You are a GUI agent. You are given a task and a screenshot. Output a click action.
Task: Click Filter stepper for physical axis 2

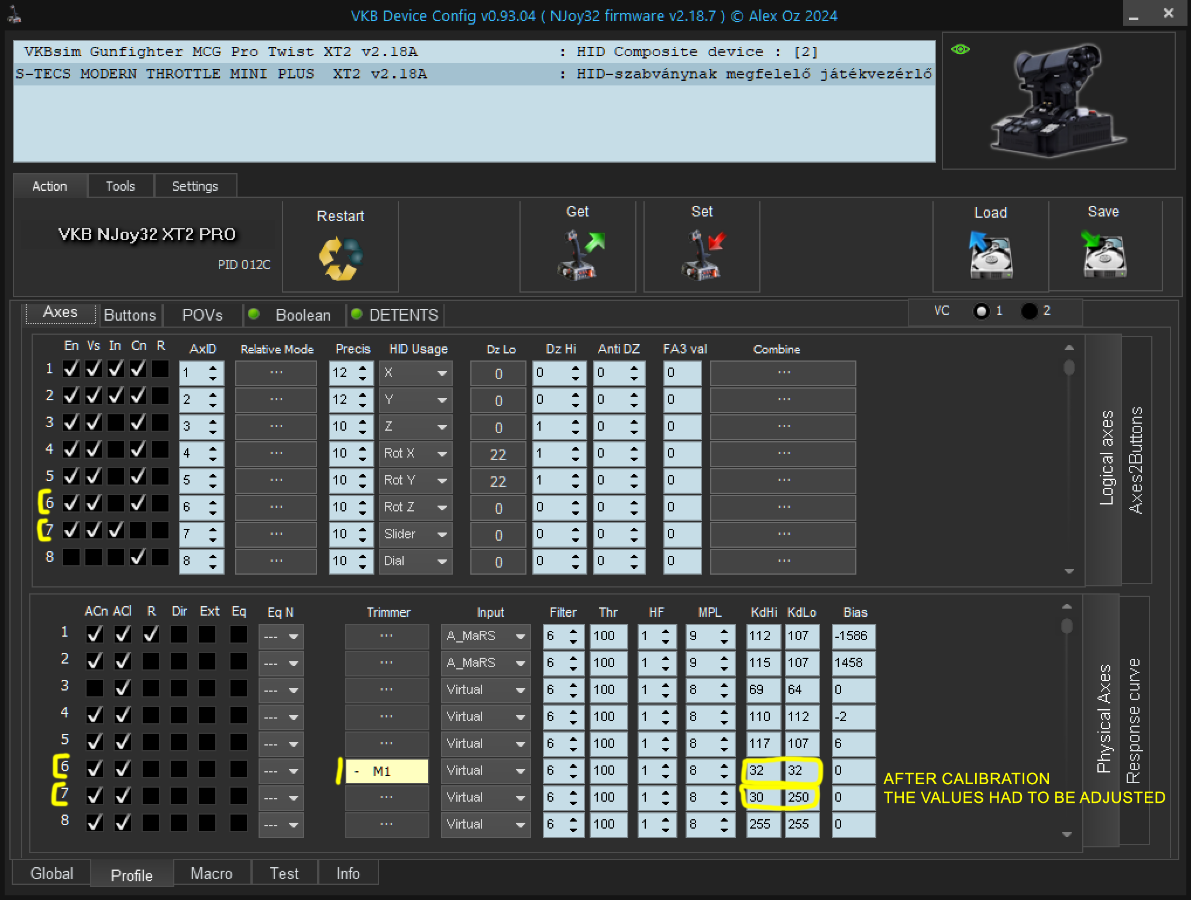(573, 663)
